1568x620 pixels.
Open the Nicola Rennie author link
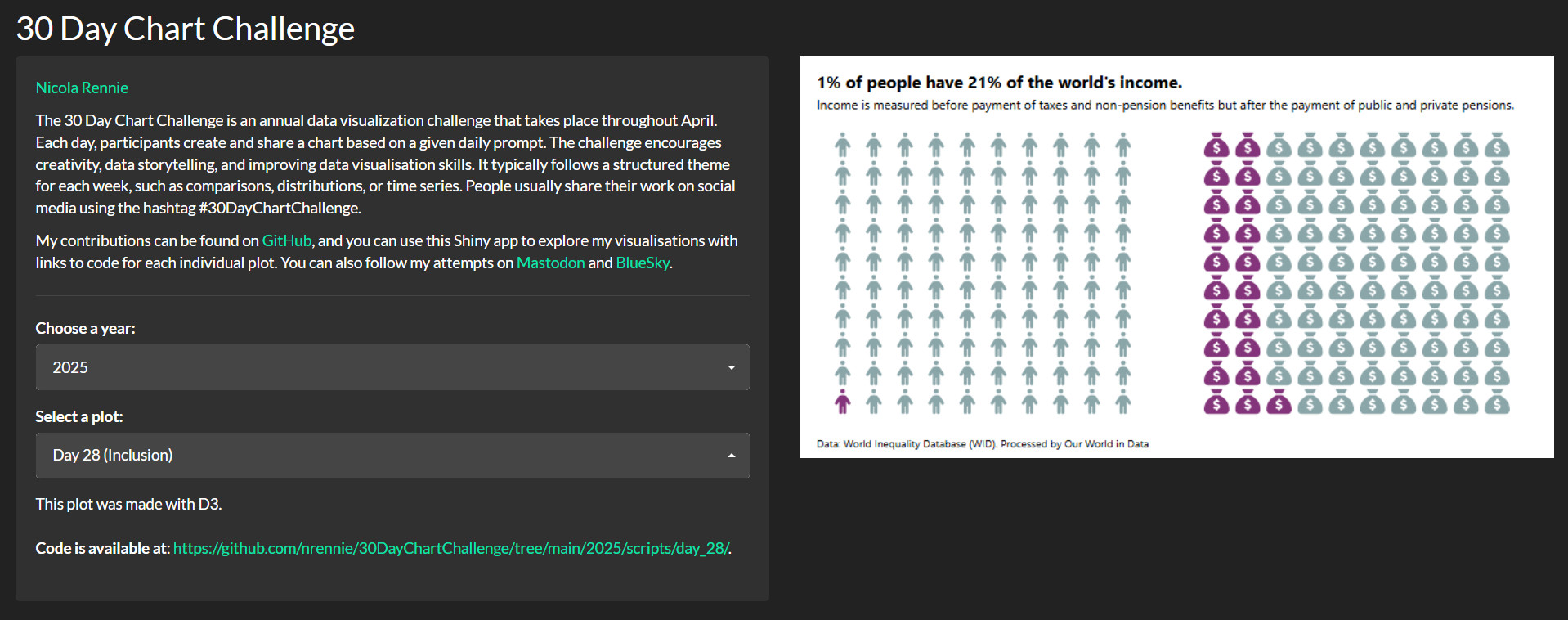(x=82, y=88)
